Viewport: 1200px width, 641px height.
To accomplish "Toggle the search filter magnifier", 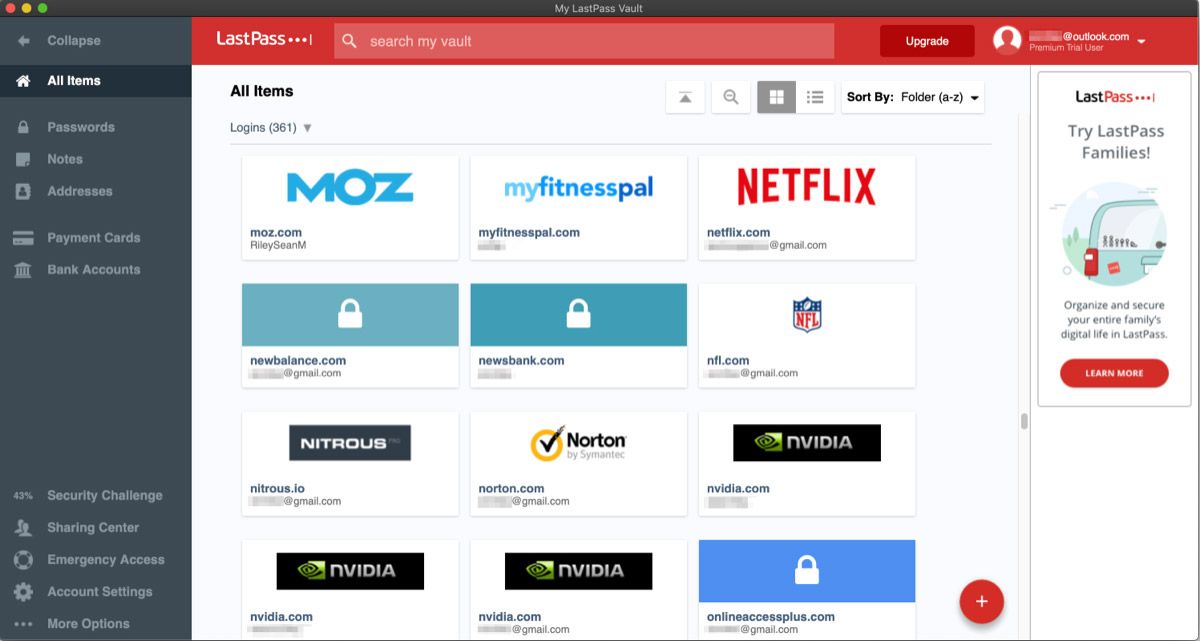I will 731,97.
